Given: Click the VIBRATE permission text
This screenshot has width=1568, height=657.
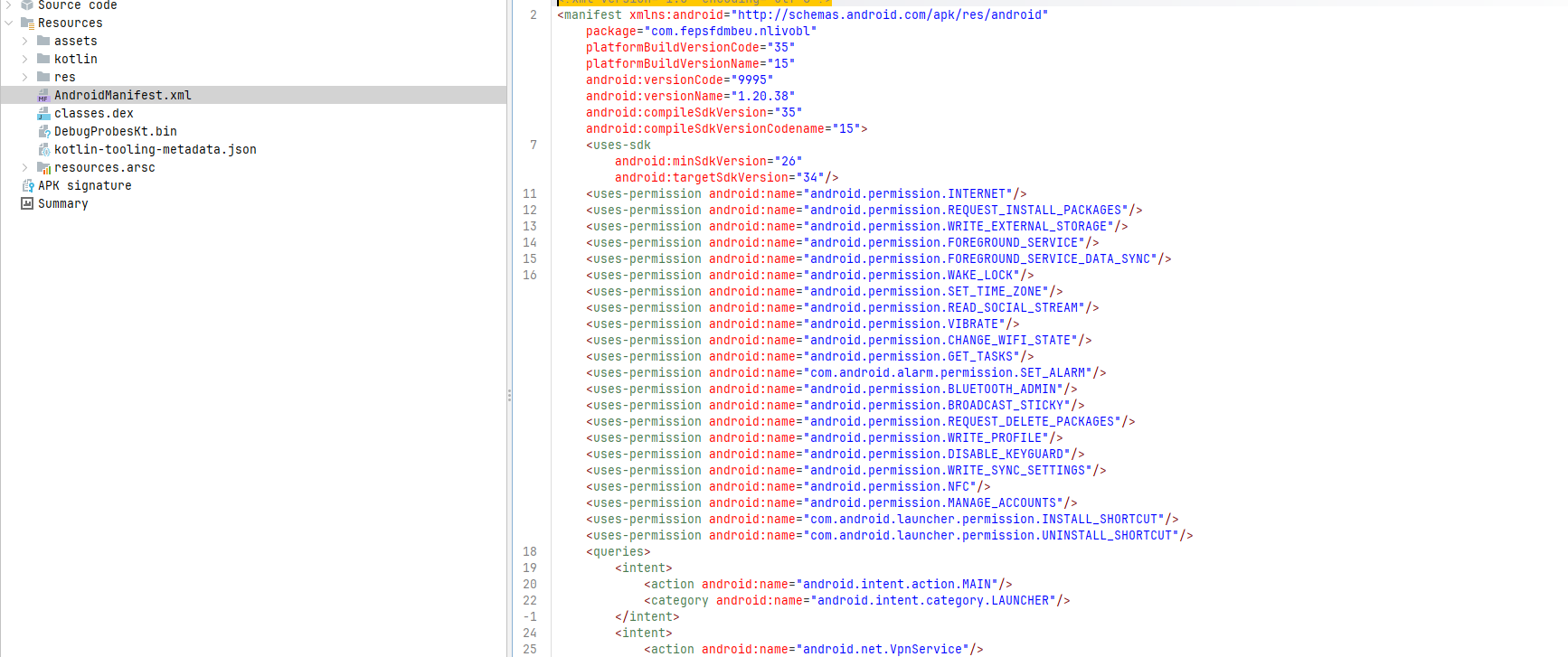Looking at the screenshot, I should pos(973,324).
